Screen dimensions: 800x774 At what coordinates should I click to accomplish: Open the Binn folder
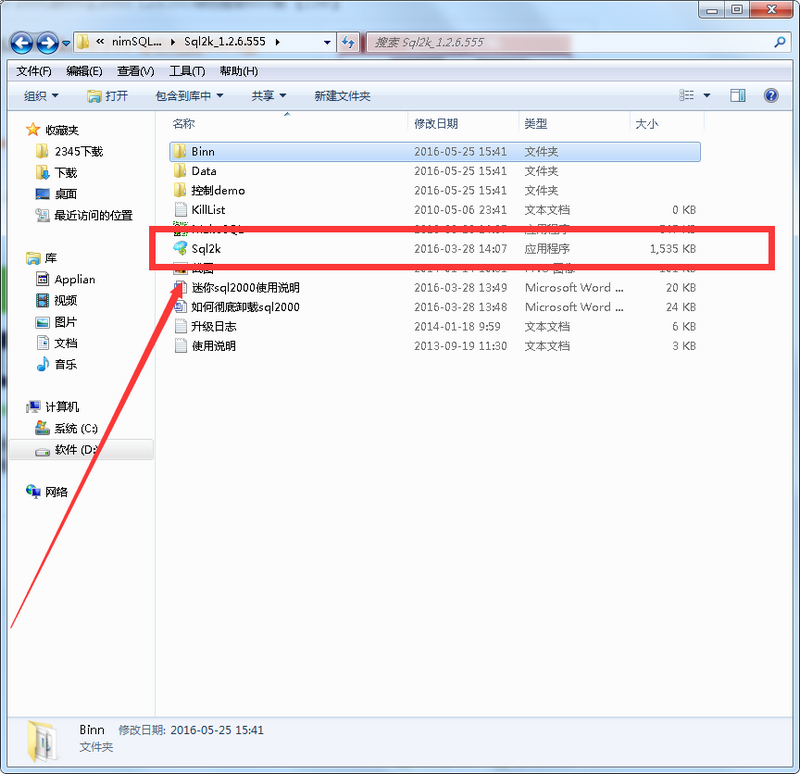(x=205, y=151)
